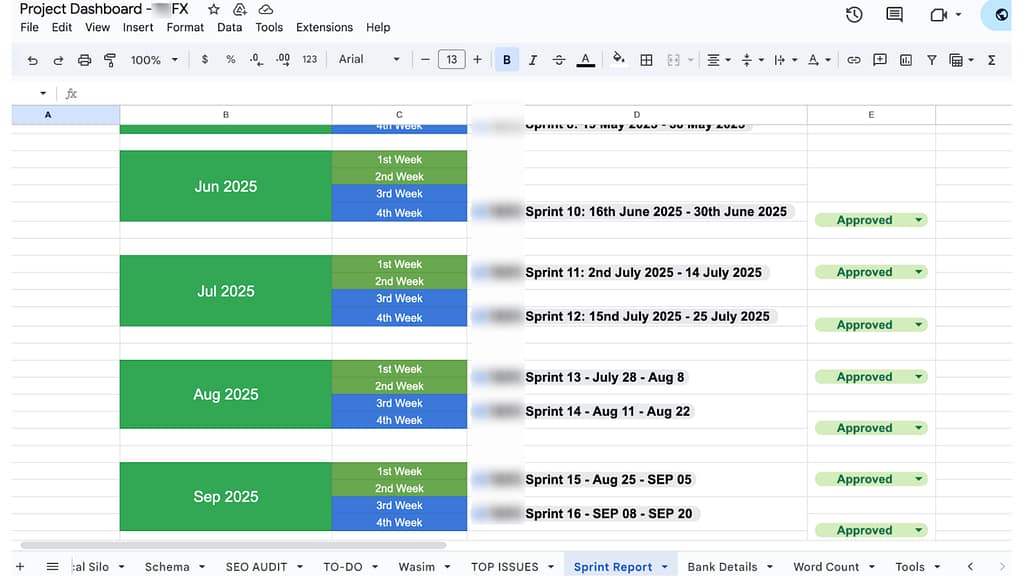Image resolution: width=1023 pixels, height=576 pixels.
Task: Click the Print icon
Action: [x=84, y=59]
